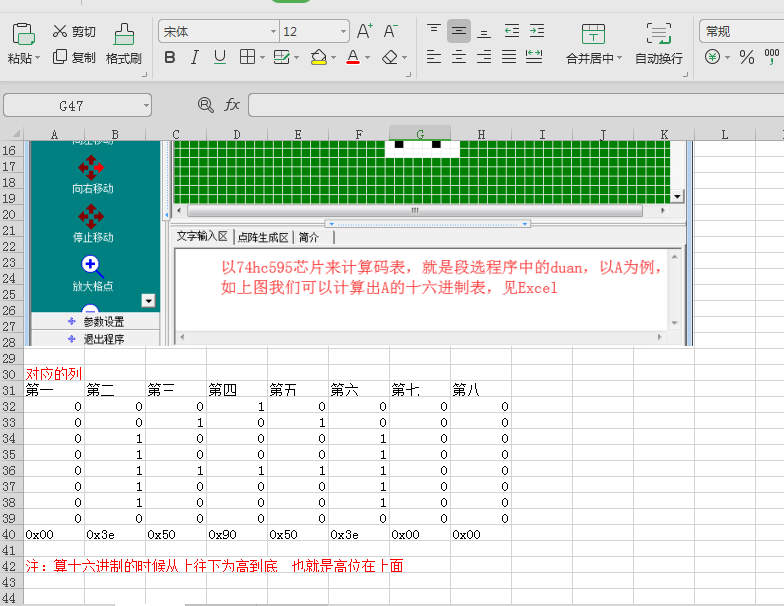Click the sidebar scroll-down arrow button
The width and height of the screenshot is (784, 606).
(148, 300)
